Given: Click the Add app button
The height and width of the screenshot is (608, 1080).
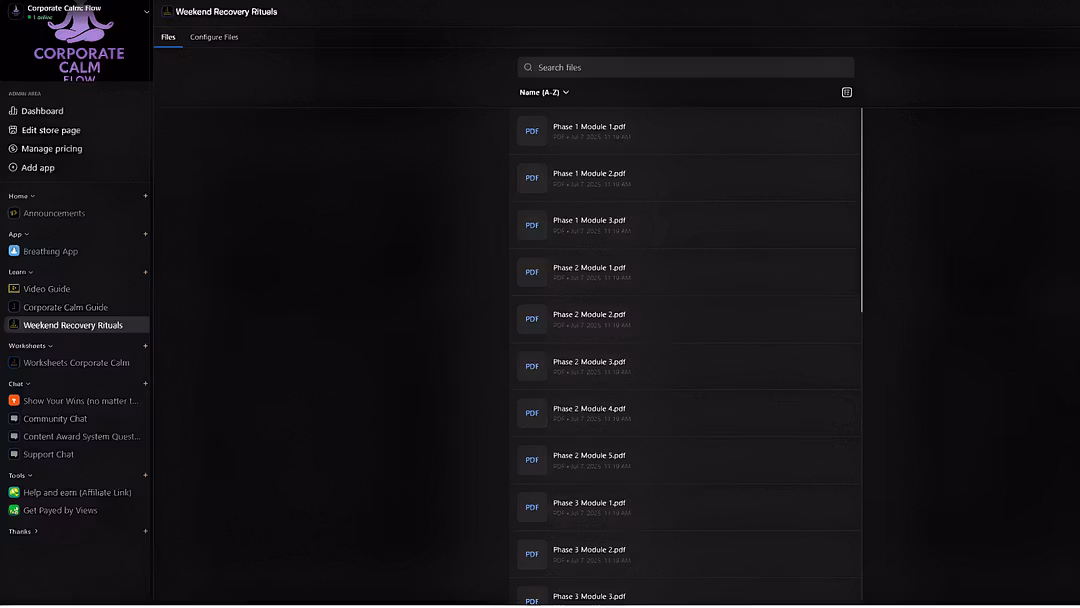Looking at the screenshot, I should click(x=38, y=168).
